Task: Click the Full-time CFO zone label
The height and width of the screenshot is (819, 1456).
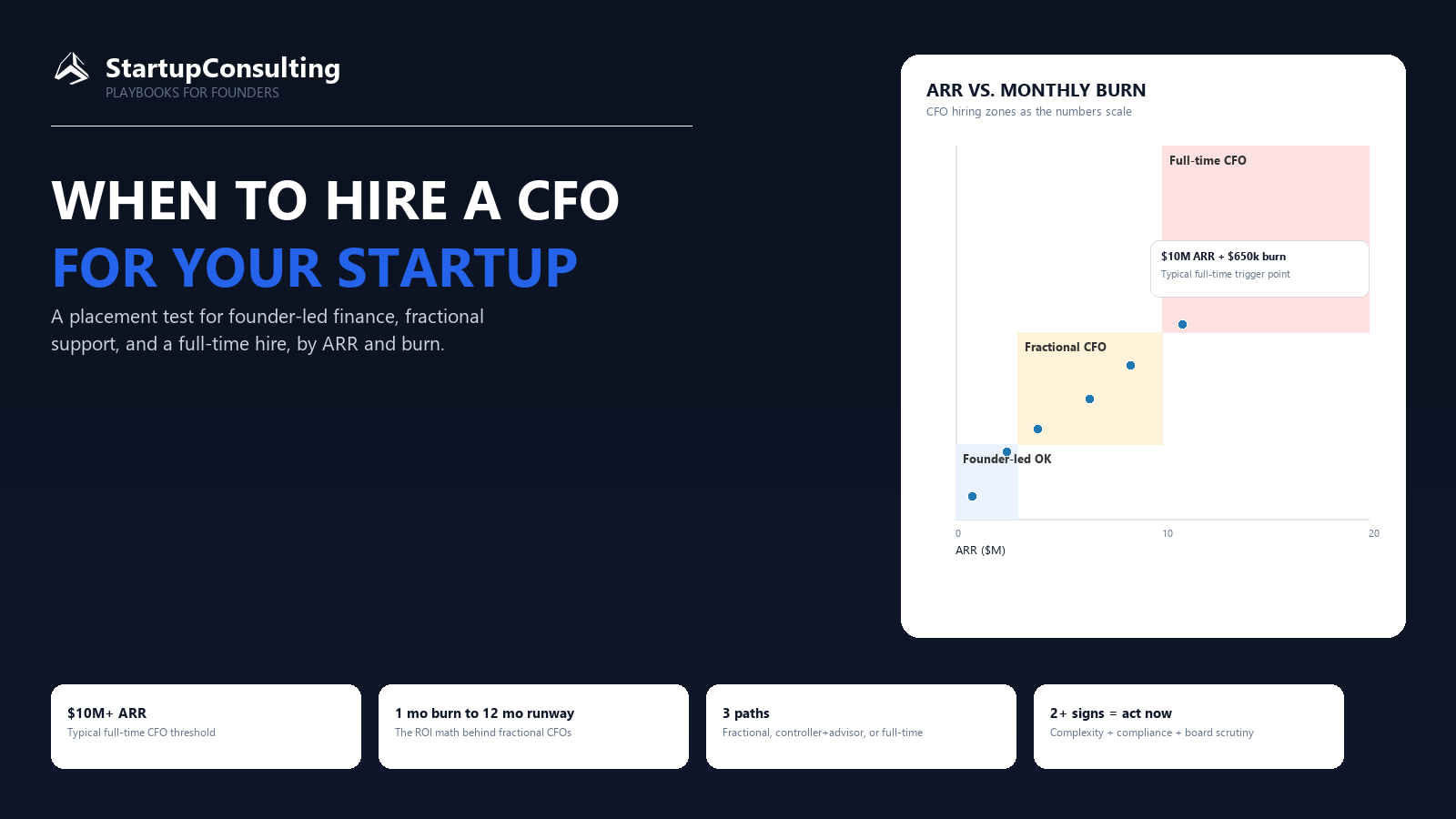Action: tap(1208, 160)
